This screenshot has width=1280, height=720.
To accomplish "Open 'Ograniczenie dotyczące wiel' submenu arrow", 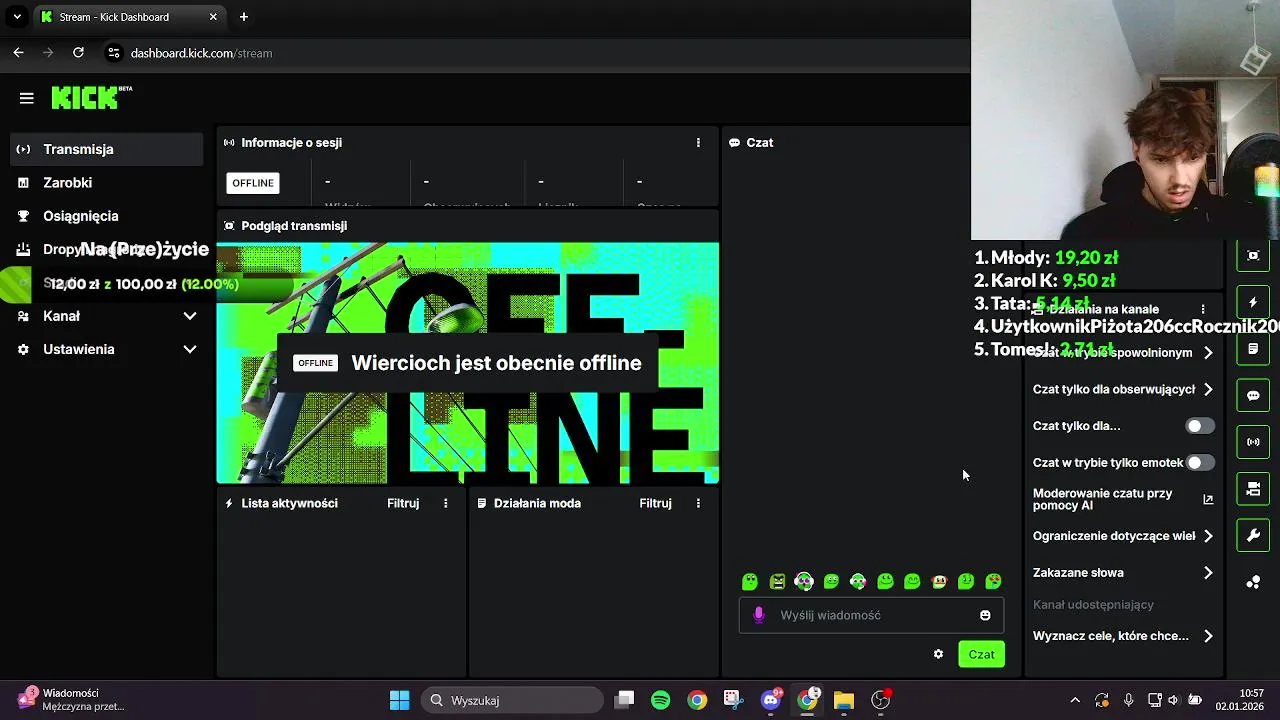I will pos(1208,536).
